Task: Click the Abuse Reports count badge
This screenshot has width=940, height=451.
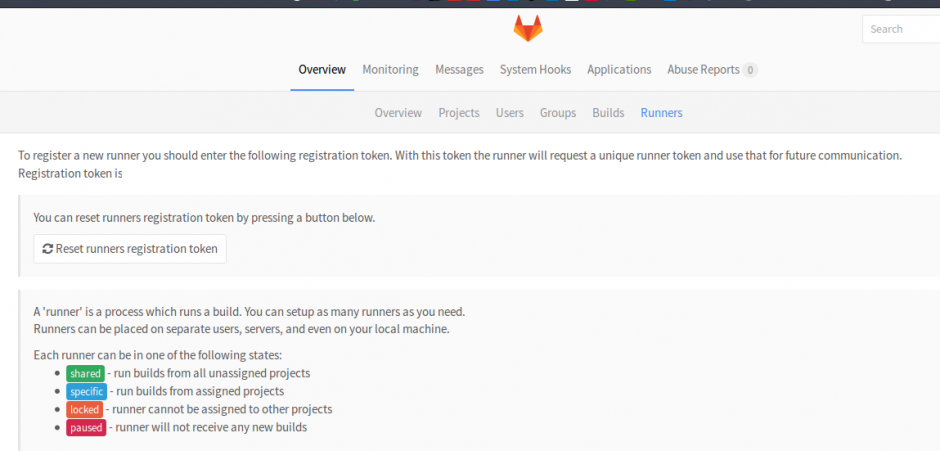Action: 750,70
